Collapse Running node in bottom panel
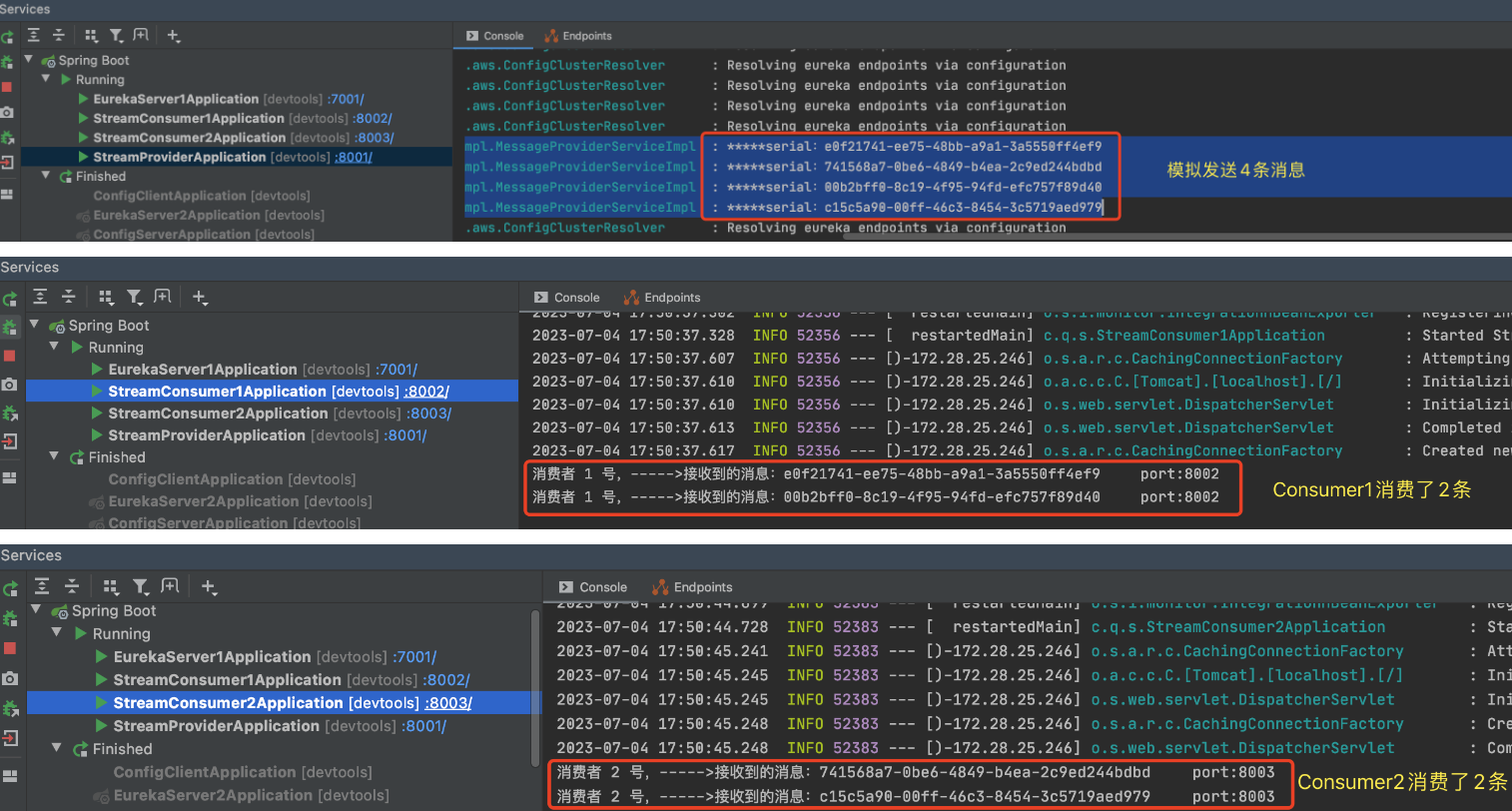The height and width of the screenshot is (811, 1512). [x=56, y=633]
